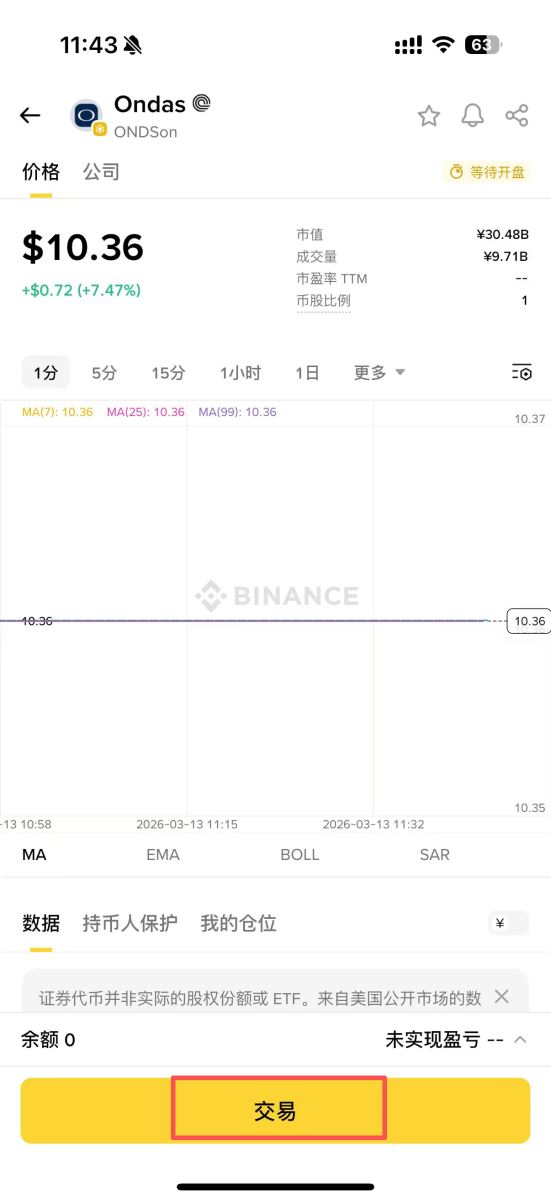Enable the MA indicator
The height and width of the screenshot is (1200, 551).
pos(34,854)
